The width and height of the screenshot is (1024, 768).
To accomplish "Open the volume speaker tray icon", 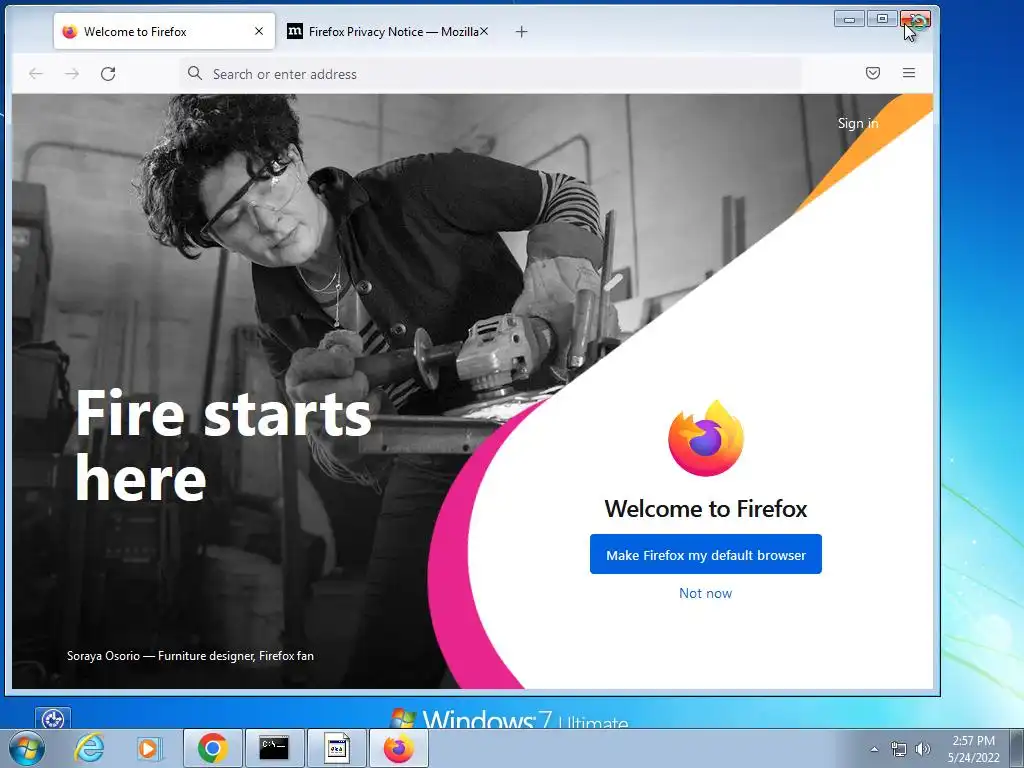I will [x=923, y=749].
